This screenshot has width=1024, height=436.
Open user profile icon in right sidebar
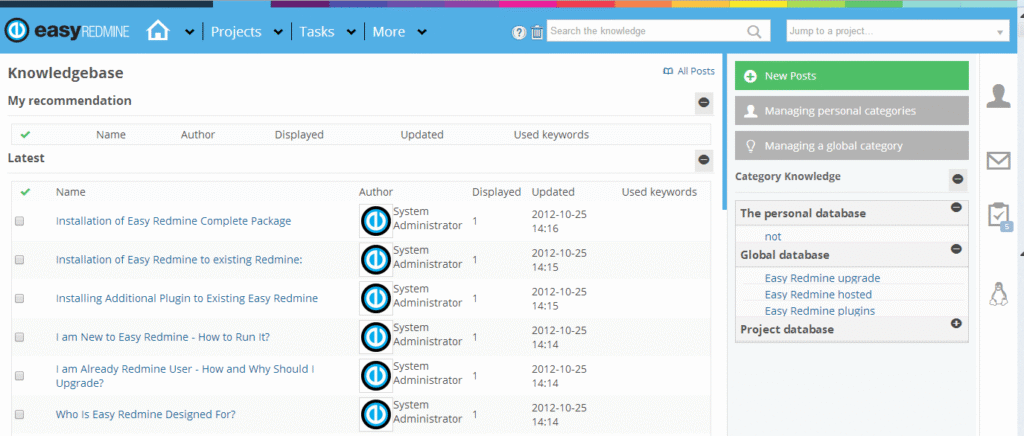point(998,96)
